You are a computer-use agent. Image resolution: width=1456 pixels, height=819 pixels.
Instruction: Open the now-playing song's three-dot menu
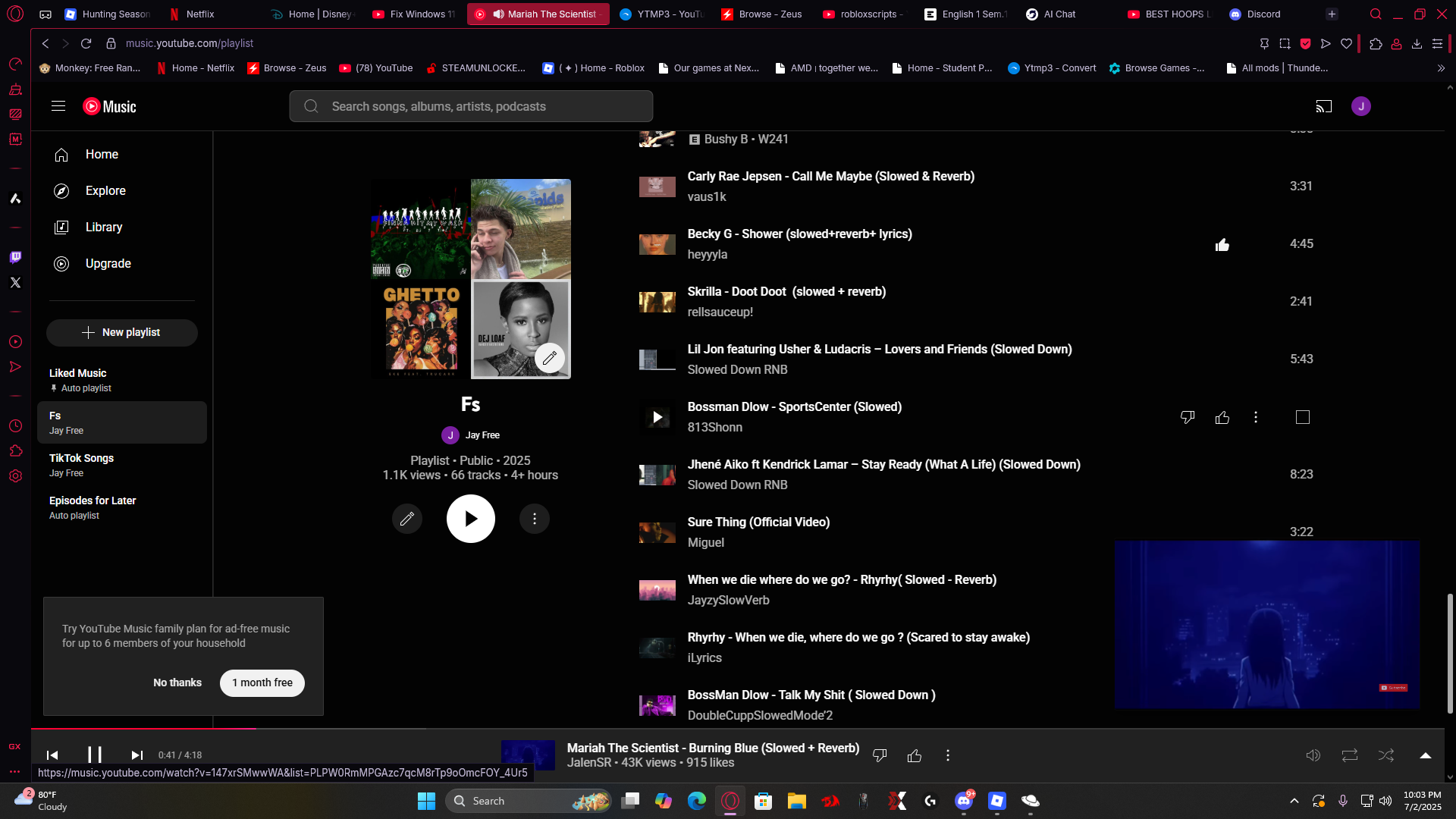pos(948,755)
